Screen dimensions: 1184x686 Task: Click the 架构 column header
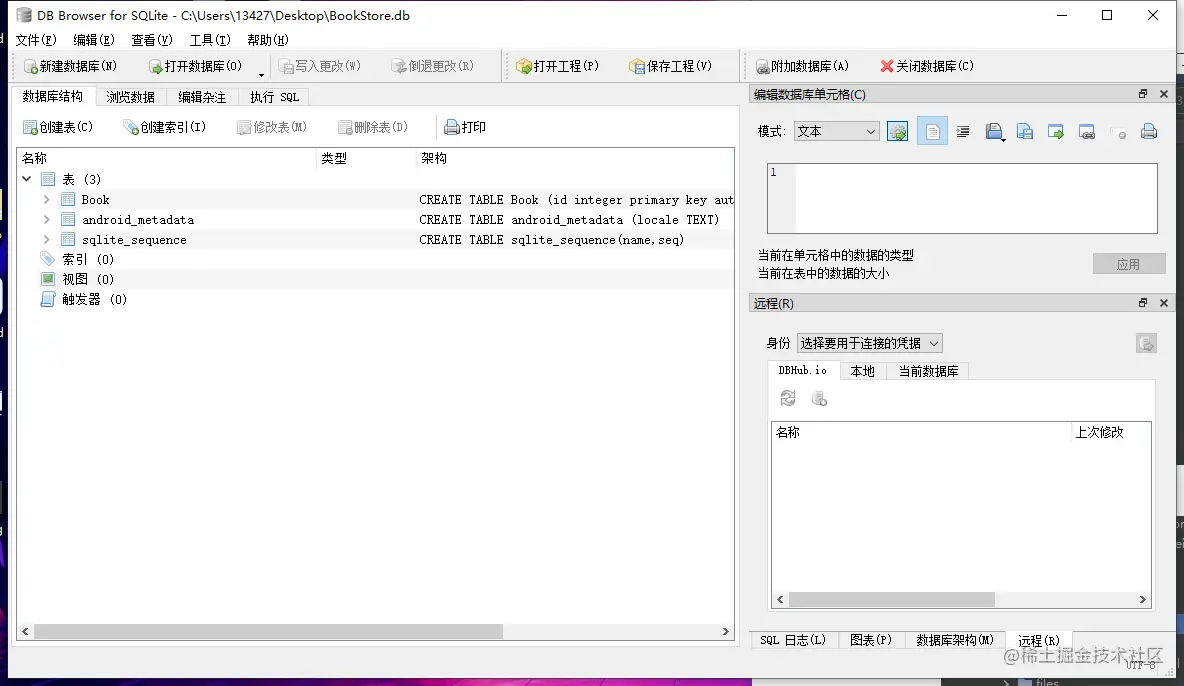(575, 158)
